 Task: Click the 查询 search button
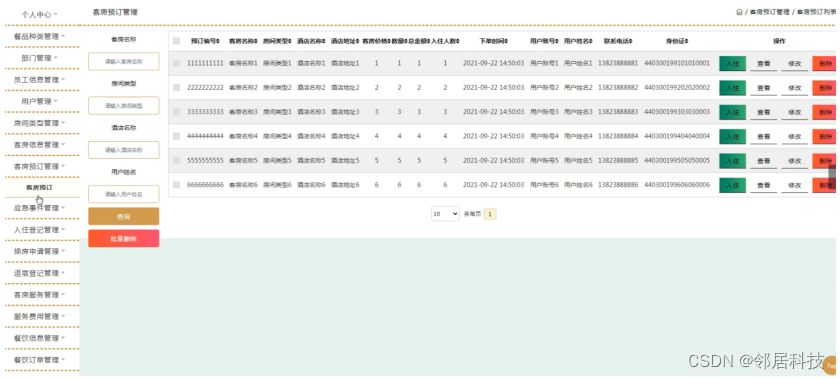[x=124, y=217]
